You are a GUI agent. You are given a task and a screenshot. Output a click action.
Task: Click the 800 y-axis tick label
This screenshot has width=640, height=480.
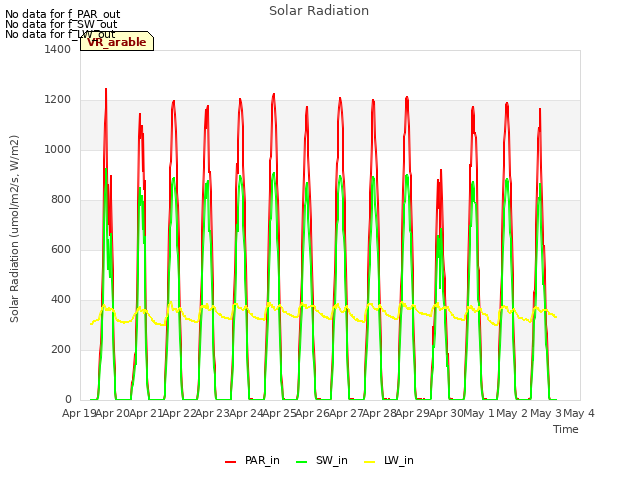click(x=61, y=200)
